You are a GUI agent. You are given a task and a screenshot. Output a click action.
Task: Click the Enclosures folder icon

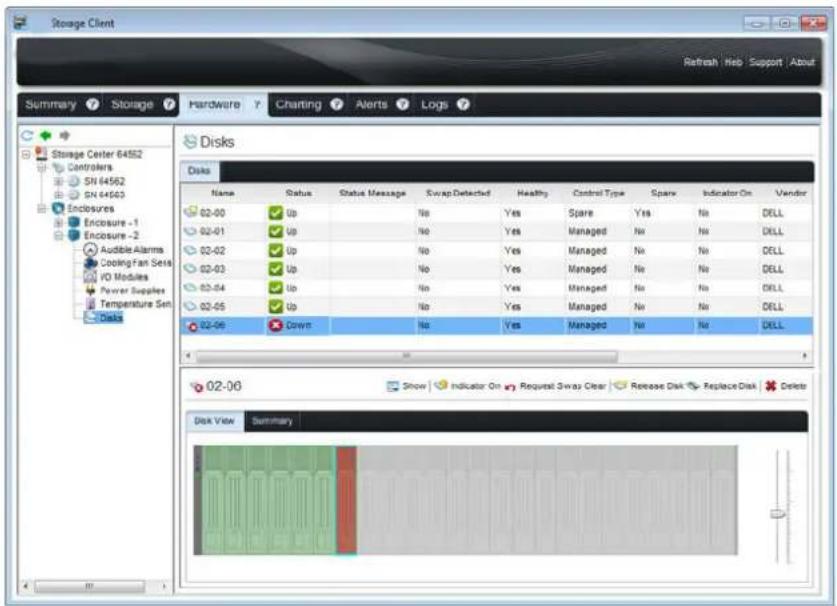(58, 208)
